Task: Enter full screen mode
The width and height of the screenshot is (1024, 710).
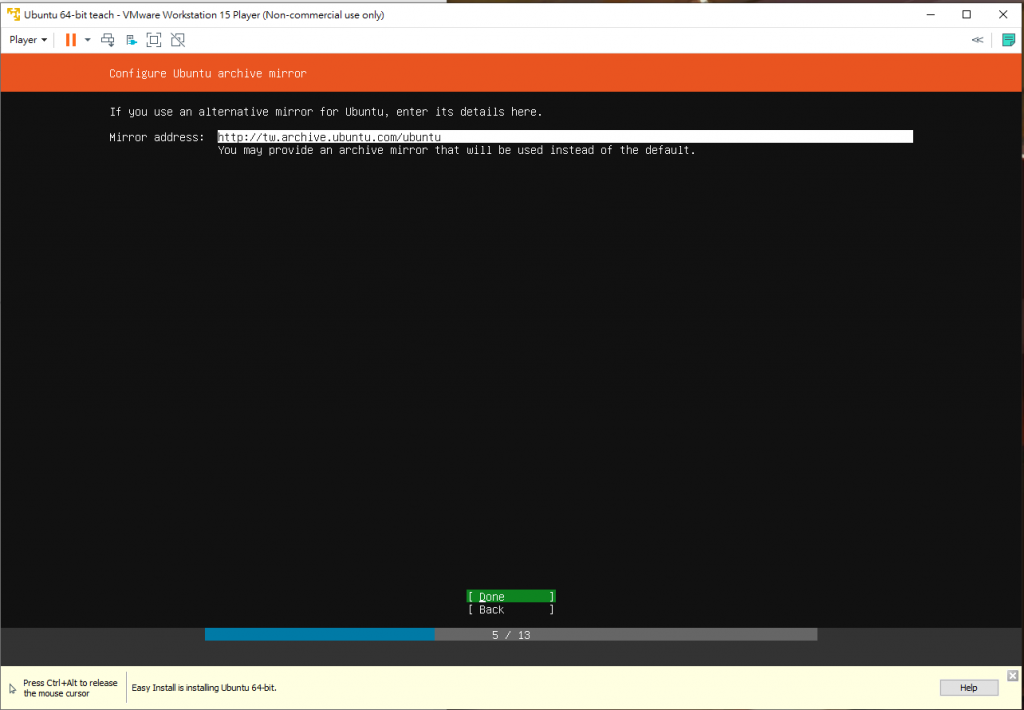Action: (x=153, y=40)
